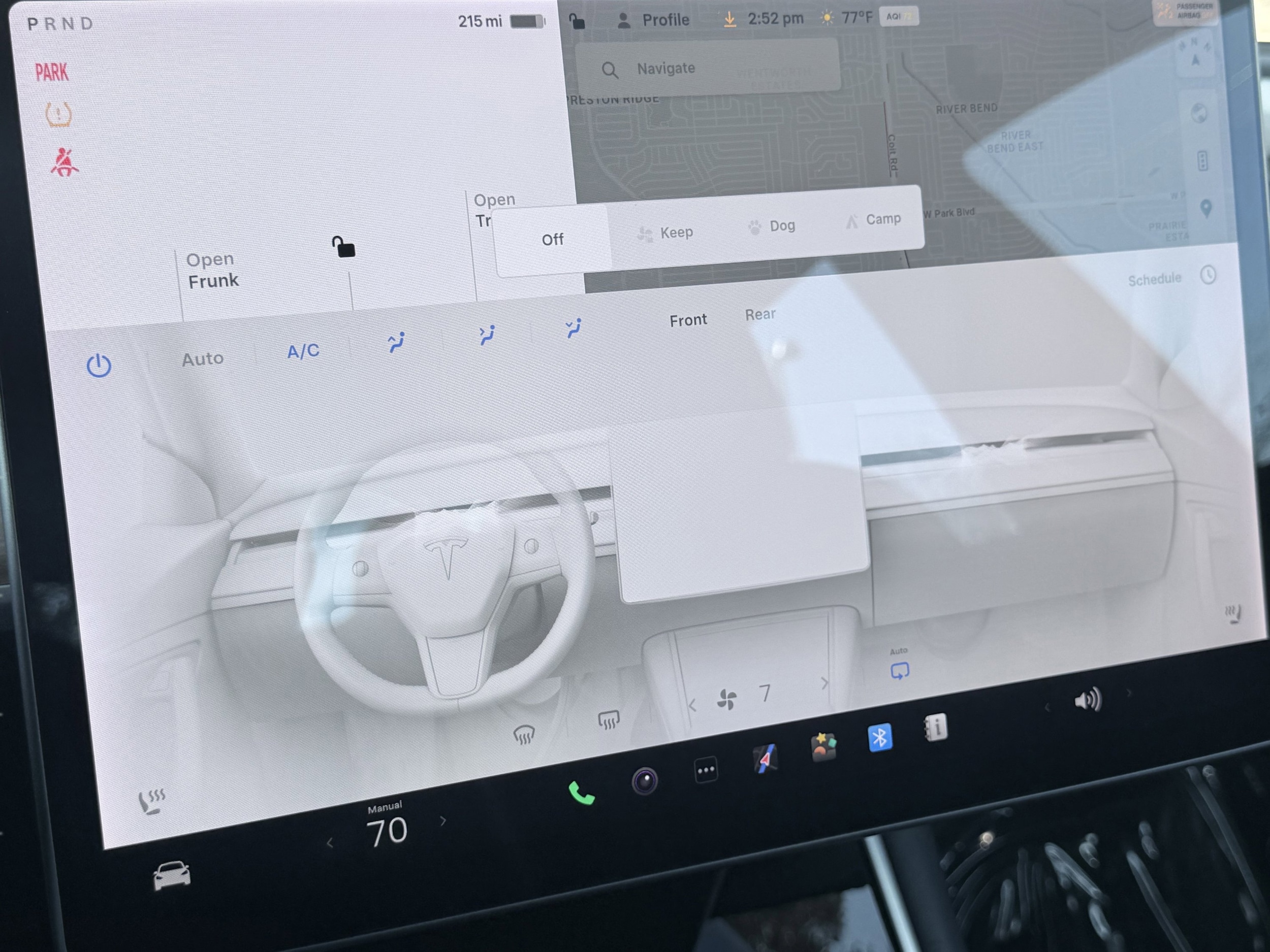Open the owner's manual info icon

(936, 728)
